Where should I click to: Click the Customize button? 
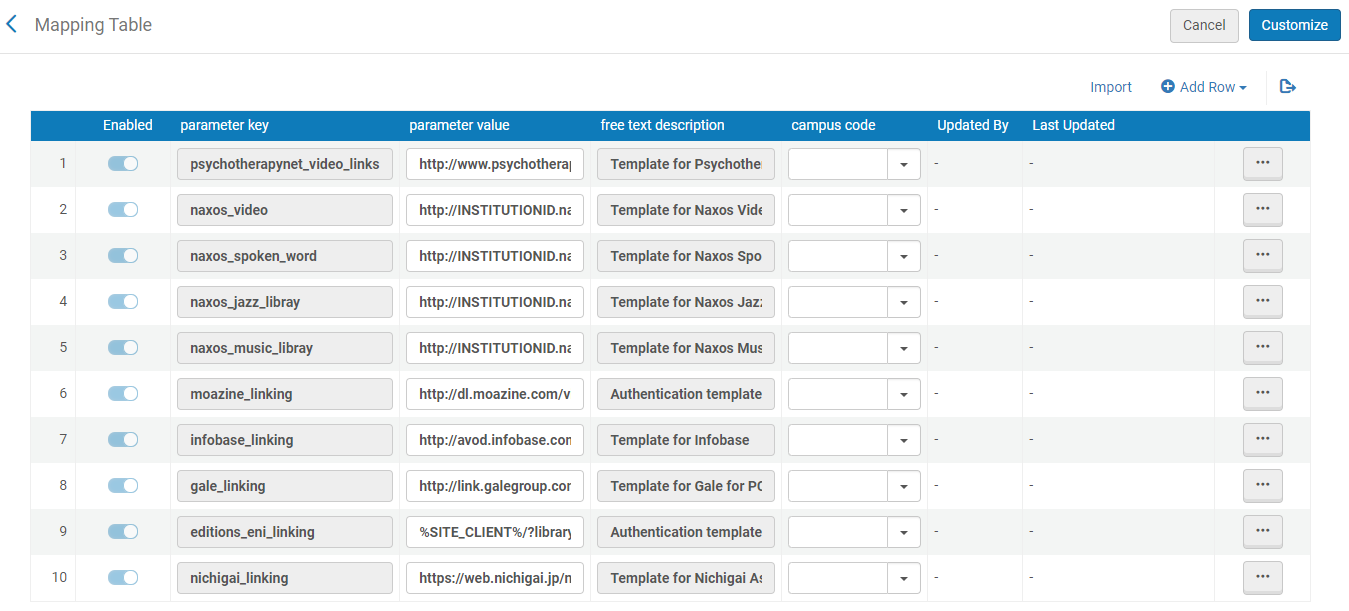click(x=1294, y=25)
